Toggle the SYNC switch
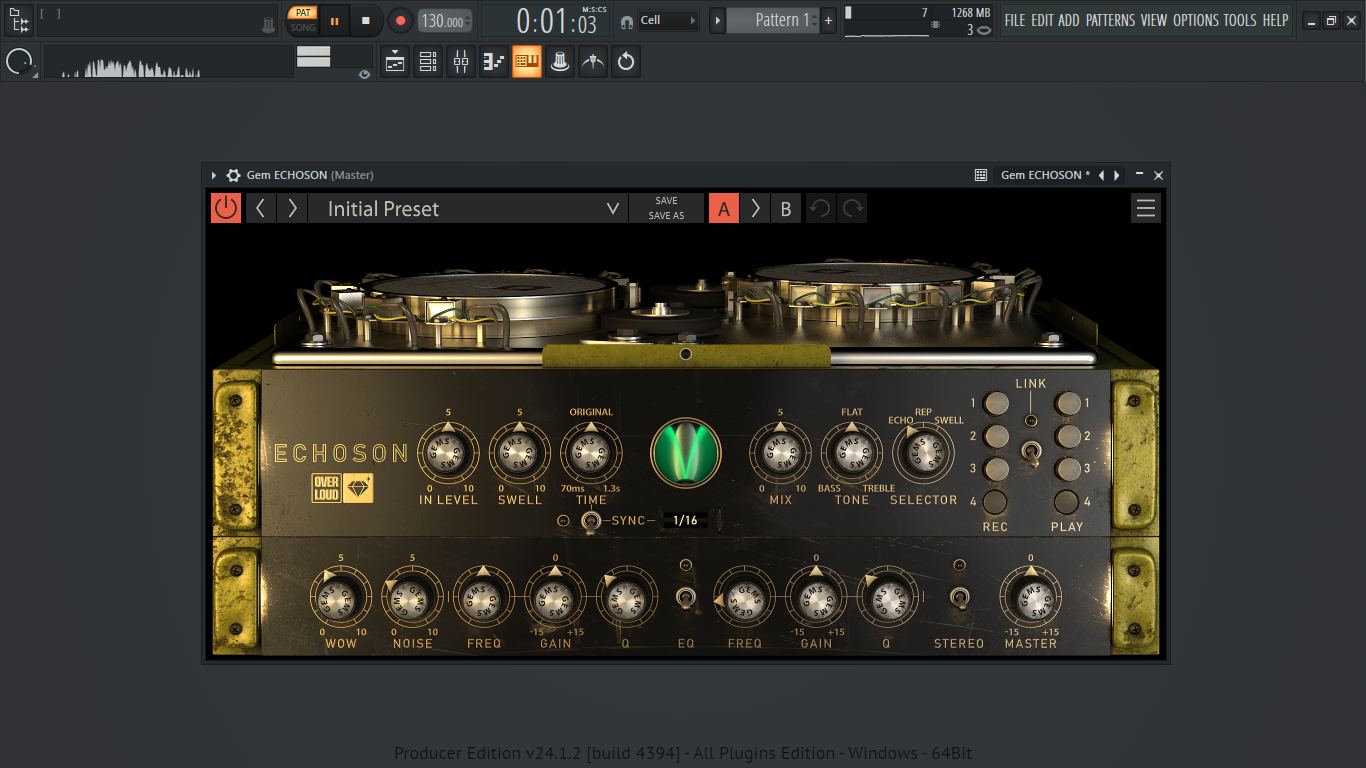The height and width of the screenshot is (768, 1366). 591,520
